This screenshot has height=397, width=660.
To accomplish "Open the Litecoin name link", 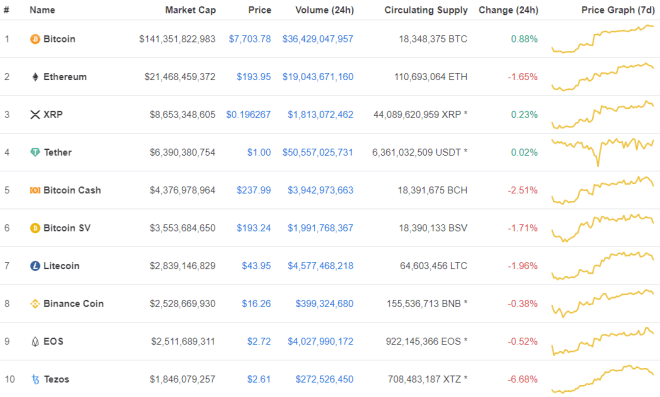I will pos(61,266).
